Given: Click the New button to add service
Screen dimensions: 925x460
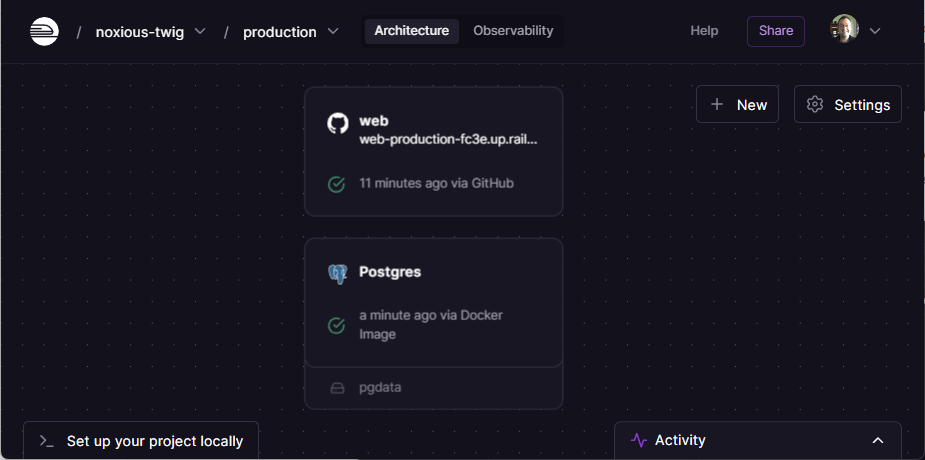Looking at the screenshot, I should 738,105.
